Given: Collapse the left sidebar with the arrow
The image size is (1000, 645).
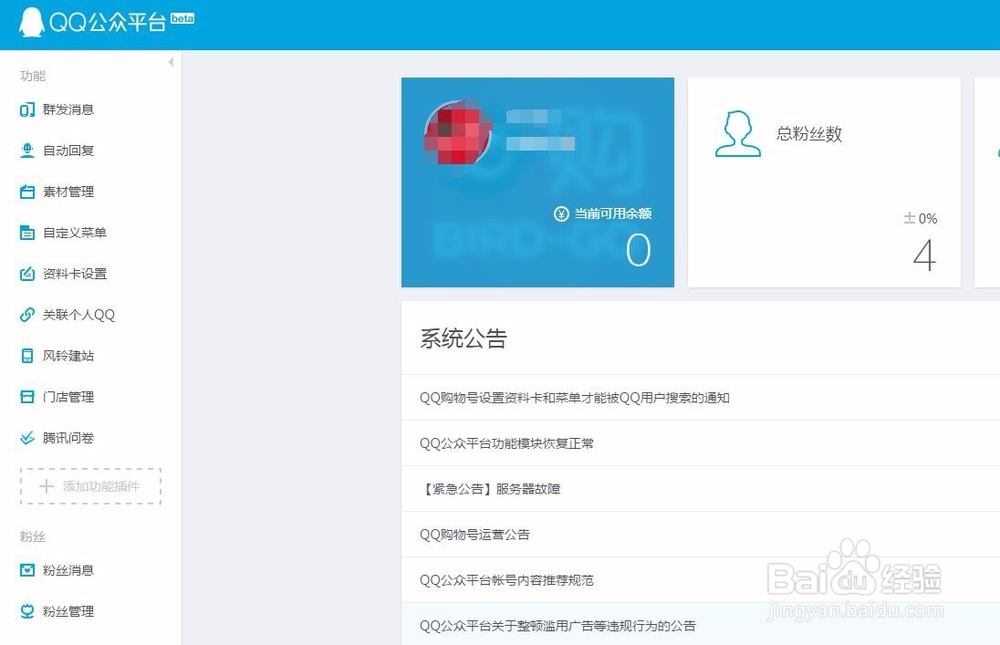Looking at the screenshot, I should [172, 62].
